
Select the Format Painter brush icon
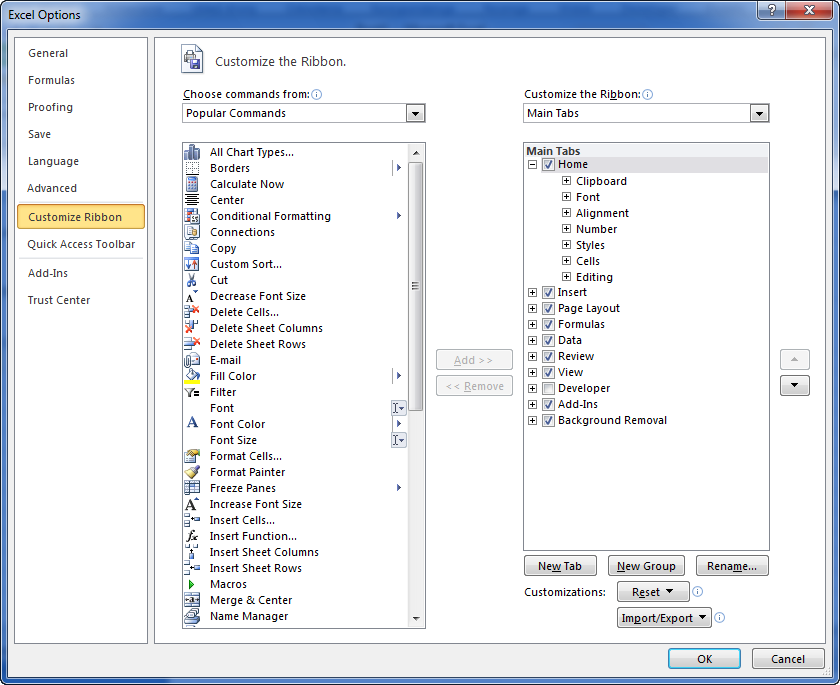[x=192, y=472]
